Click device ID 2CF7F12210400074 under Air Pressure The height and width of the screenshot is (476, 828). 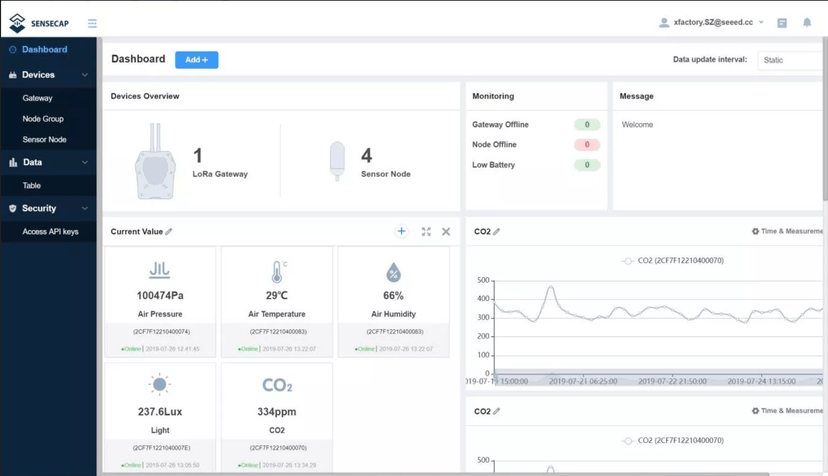coord(161,332)
